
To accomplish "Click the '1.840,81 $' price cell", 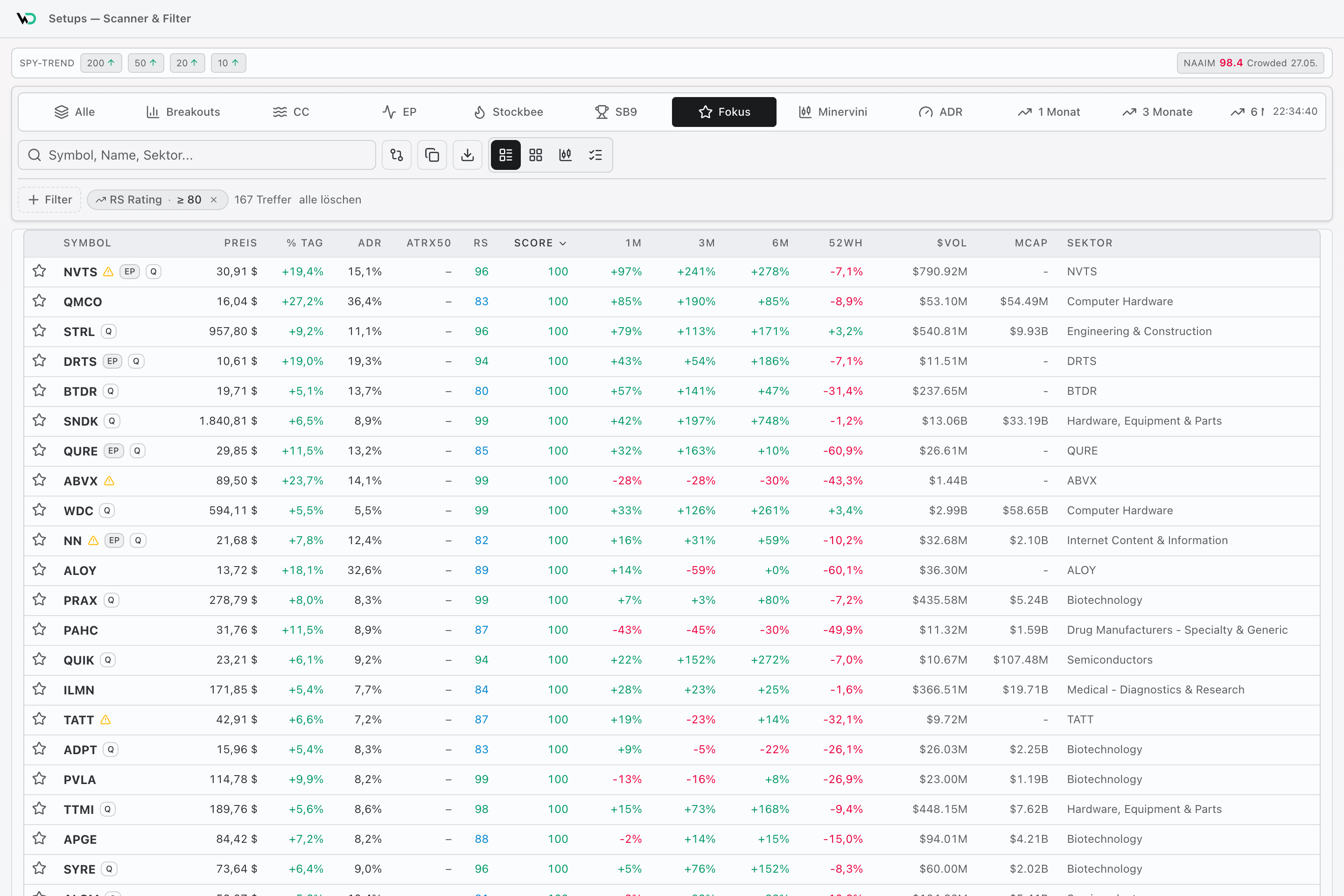I will [228, 421].
